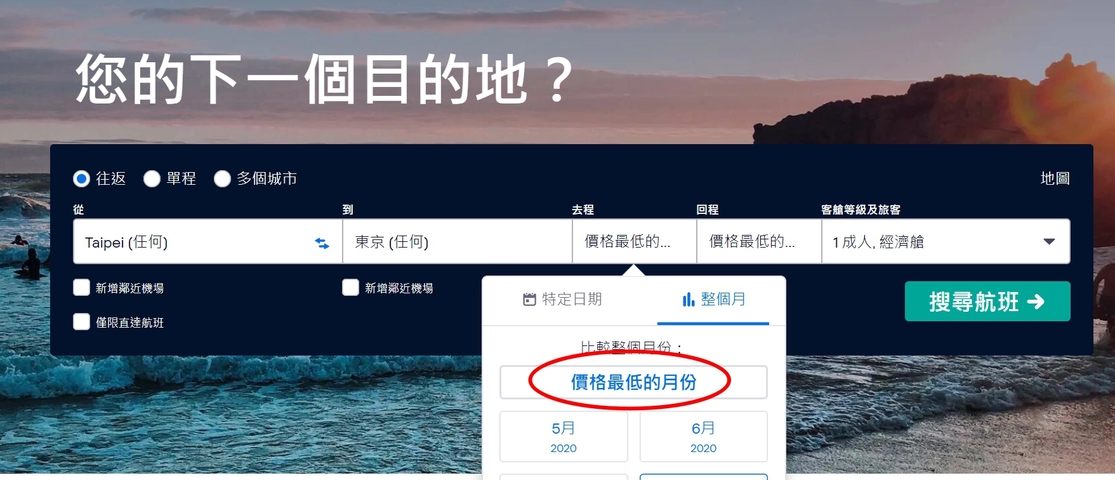
Task: Click the arrow icon in 搜尋航班 button
Action: click(1035, 302)
